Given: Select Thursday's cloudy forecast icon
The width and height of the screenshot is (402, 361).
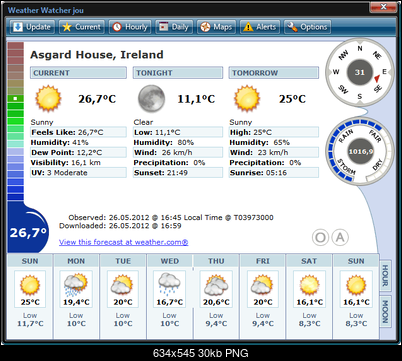Looking at the screenshot, I should coord(216,285).
